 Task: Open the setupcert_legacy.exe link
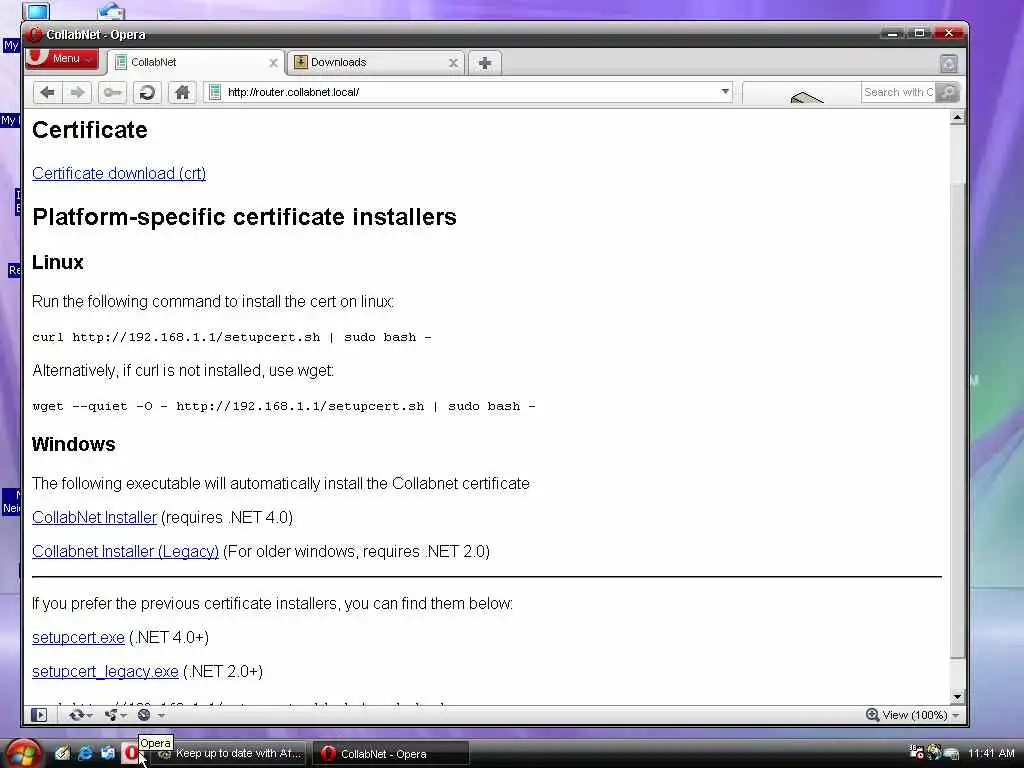pos(105,671)
